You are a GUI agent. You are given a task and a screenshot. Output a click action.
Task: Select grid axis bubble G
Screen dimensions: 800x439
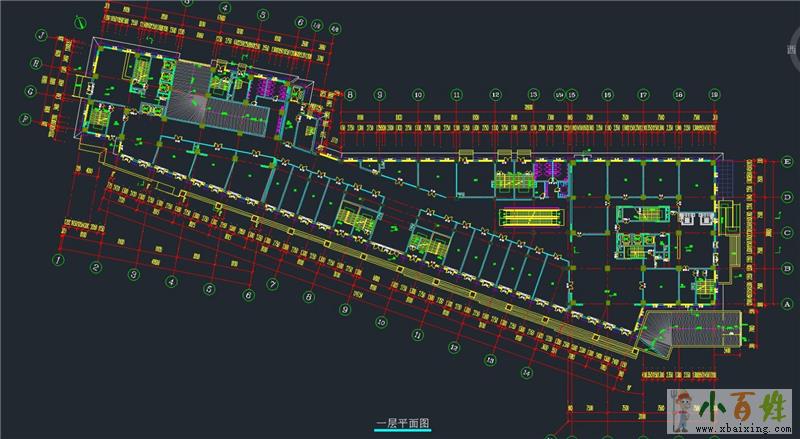(31, 91)
